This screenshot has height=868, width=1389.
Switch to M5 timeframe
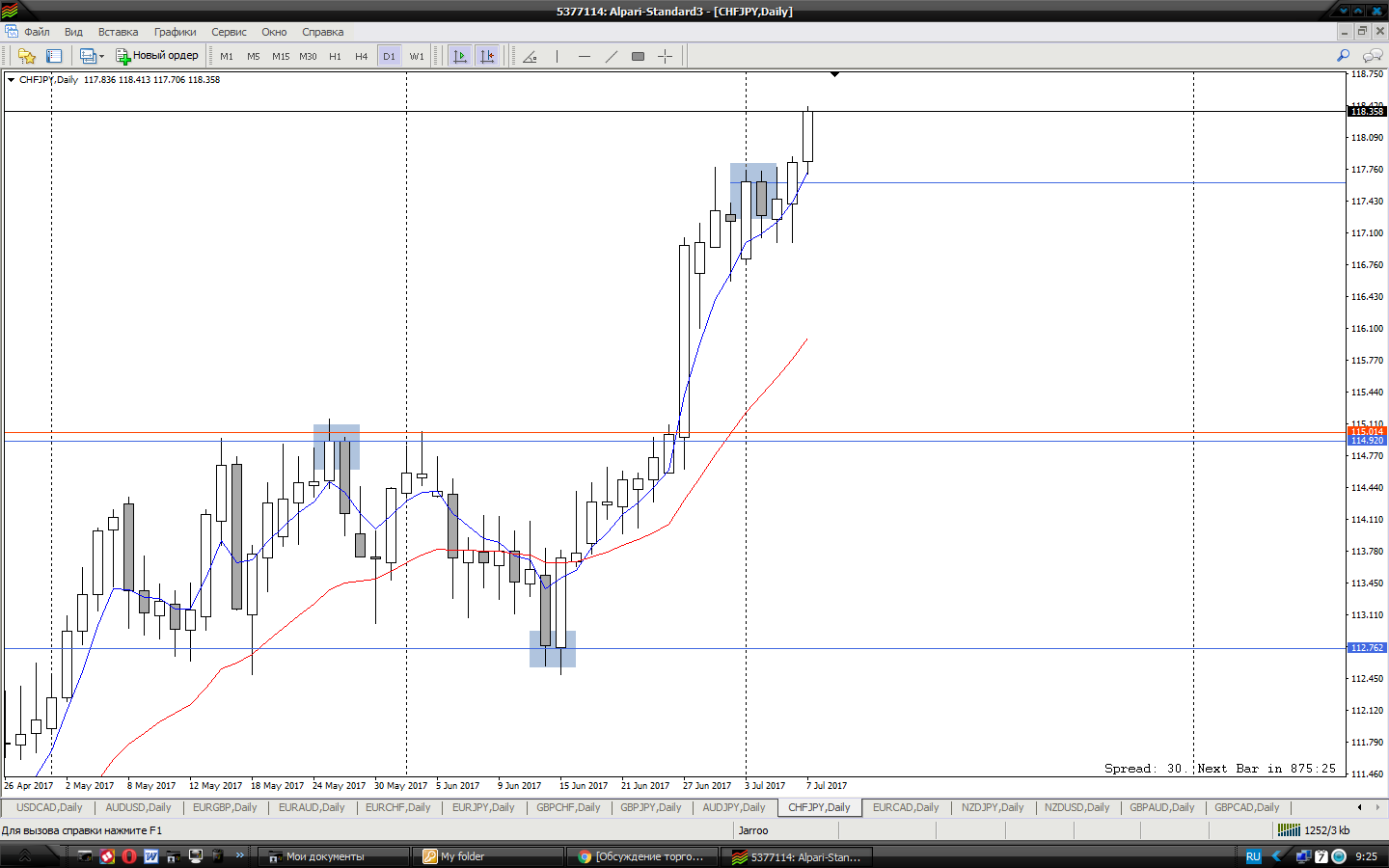[254, 56]
